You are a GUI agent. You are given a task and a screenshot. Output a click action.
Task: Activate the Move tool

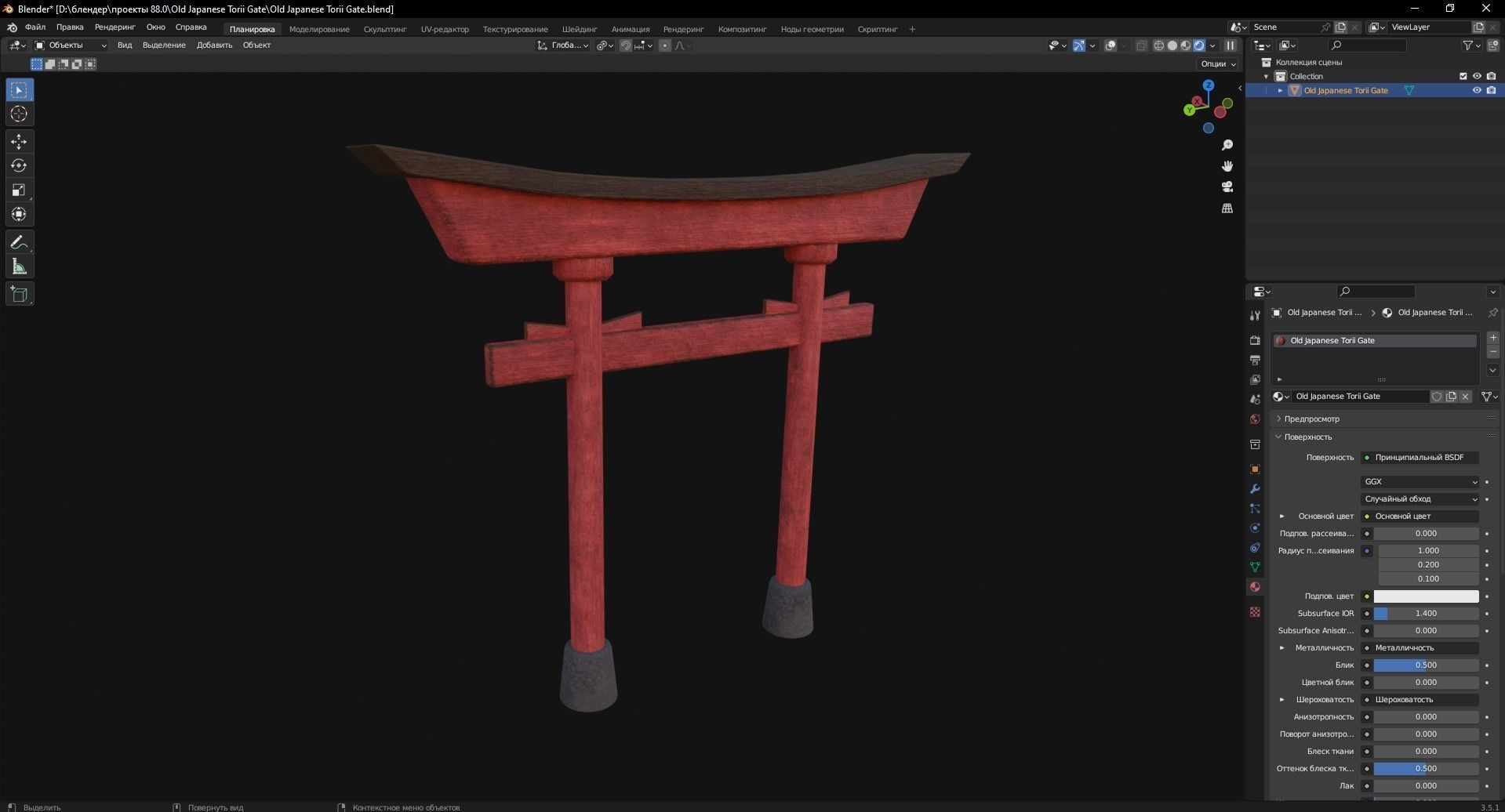point(19,142)
